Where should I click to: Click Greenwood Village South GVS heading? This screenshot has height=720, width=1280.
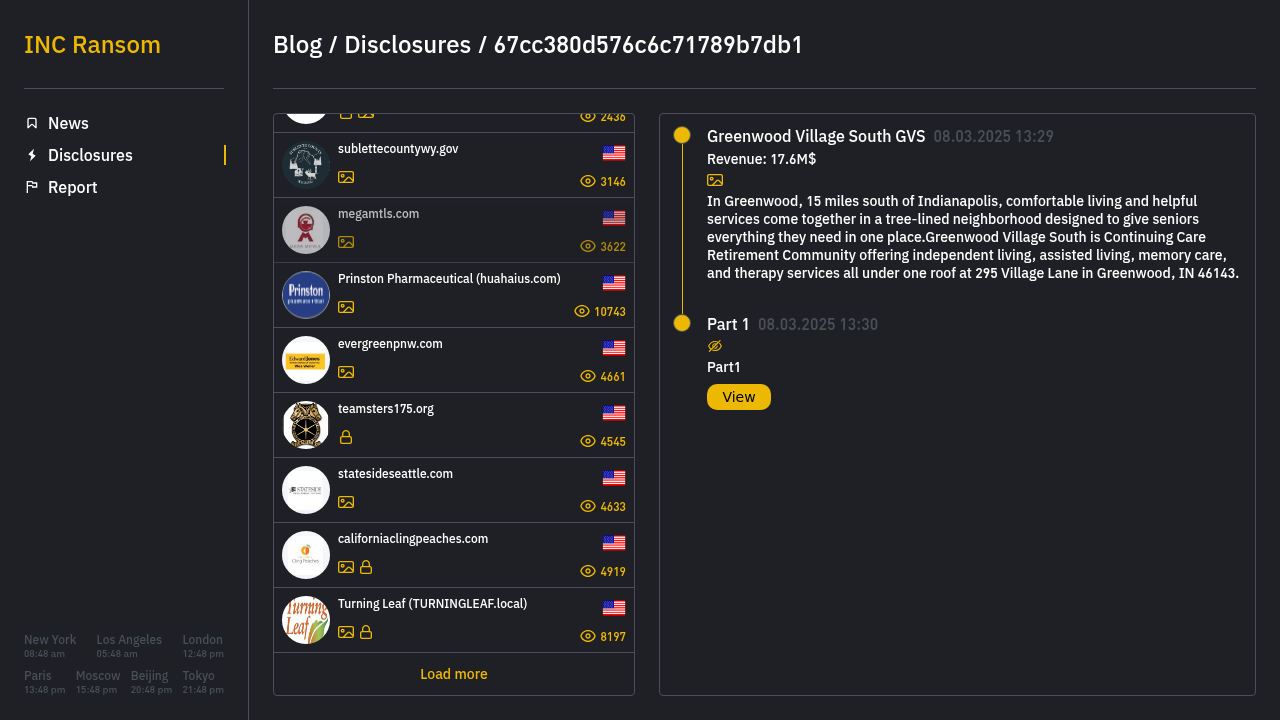click(816, 136)
